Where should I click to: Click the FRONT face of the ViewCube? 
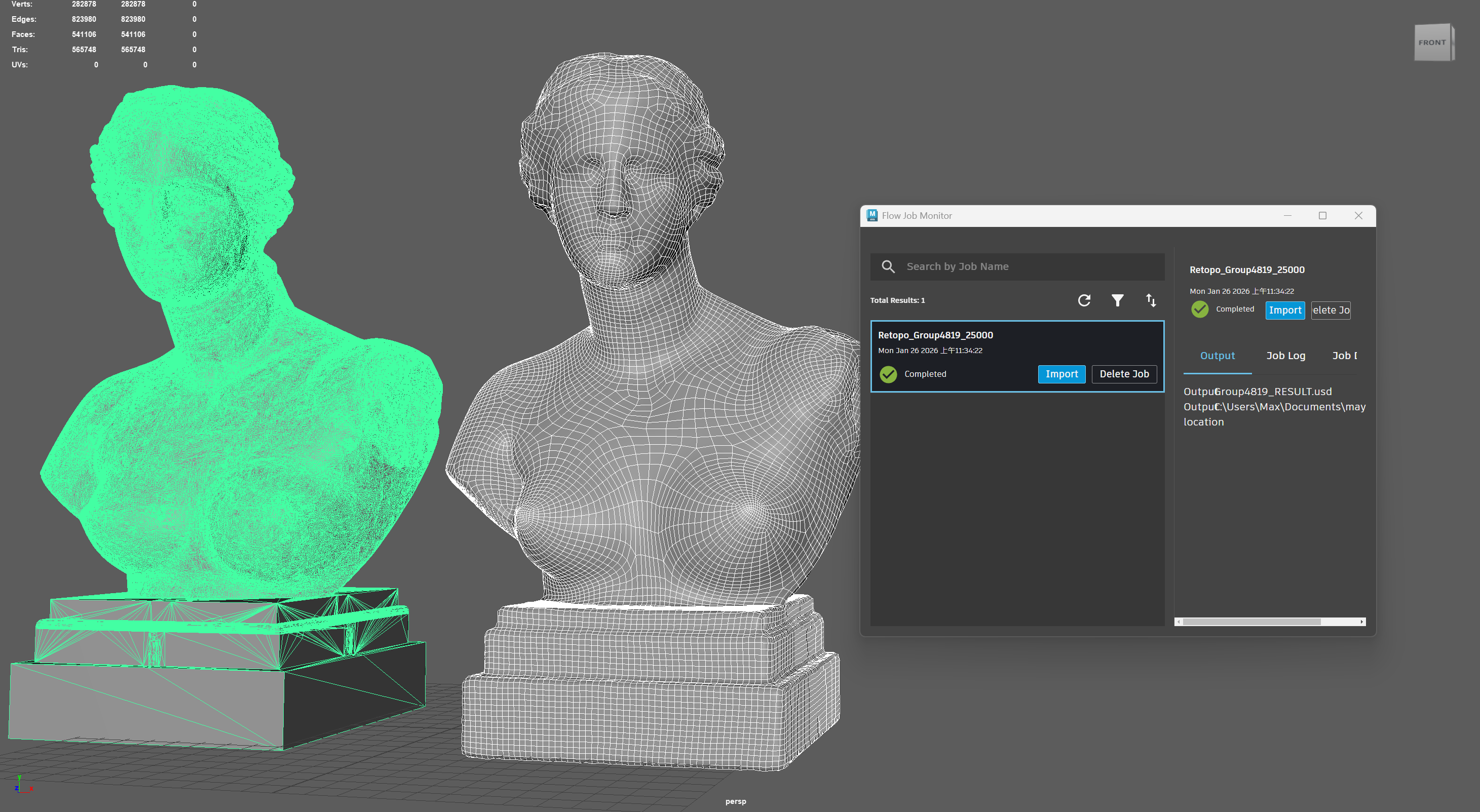(1432, 43)
